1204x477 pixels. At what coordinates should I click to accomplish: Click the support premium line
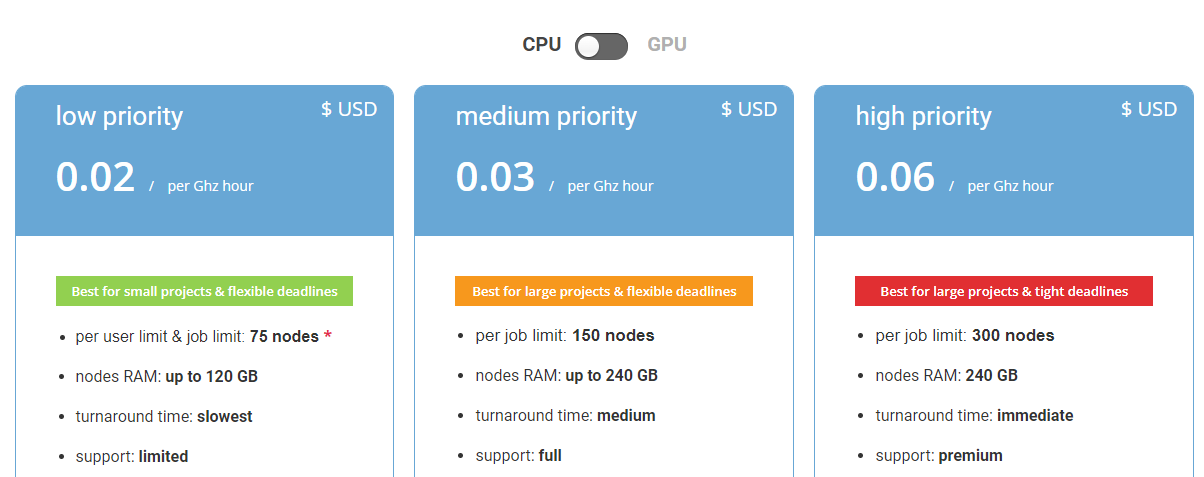click(938, 456)
